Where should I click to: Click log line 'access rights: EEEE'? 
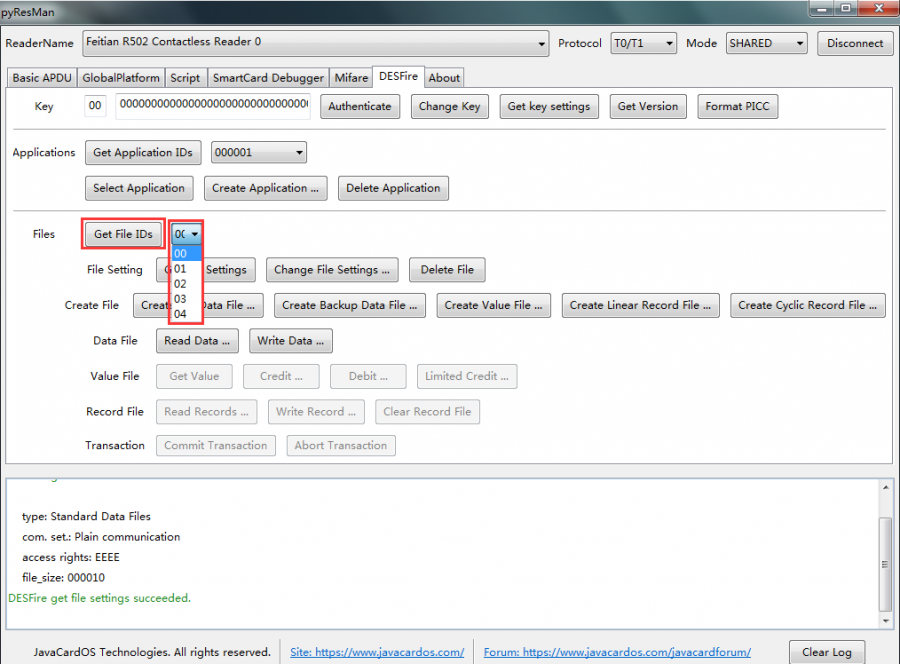pyautogui.click(x=71, y=557)
